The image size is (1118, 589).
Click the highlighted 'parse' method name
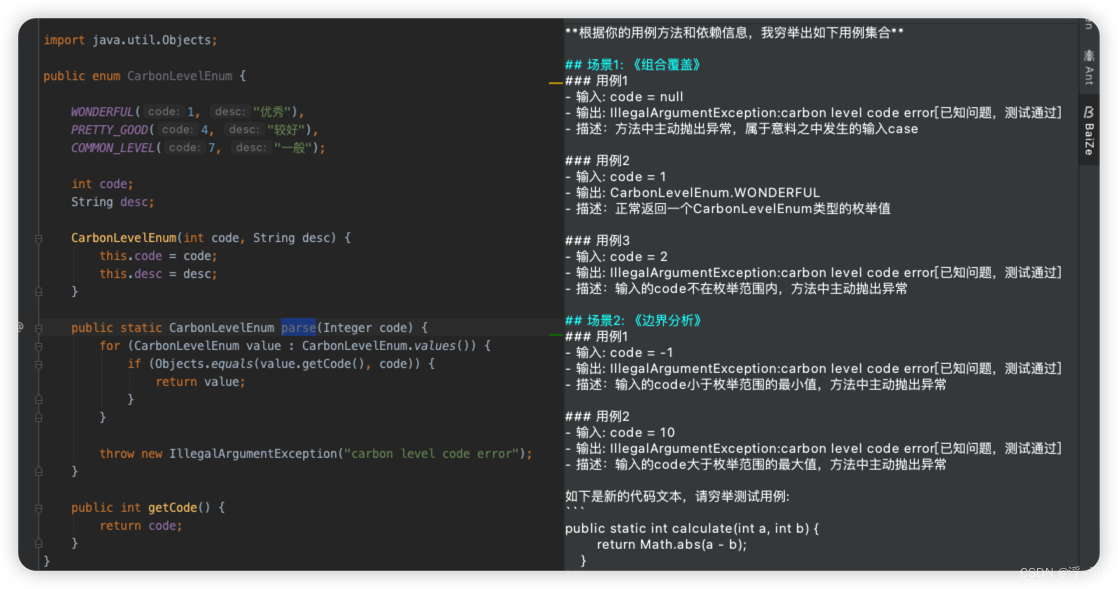(298, 327)
